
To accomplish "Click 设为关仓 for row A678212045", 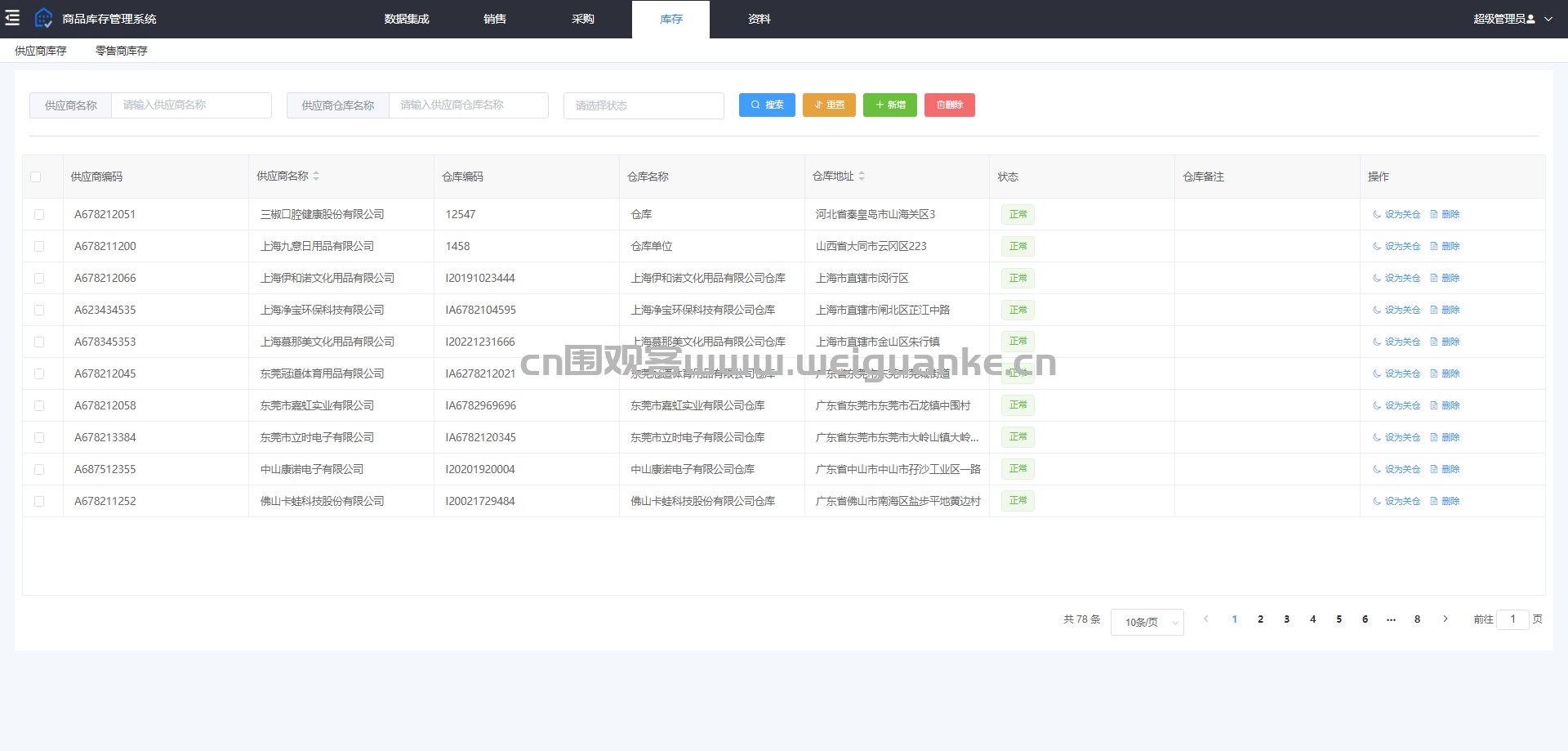I will (x=1396, y=373).
